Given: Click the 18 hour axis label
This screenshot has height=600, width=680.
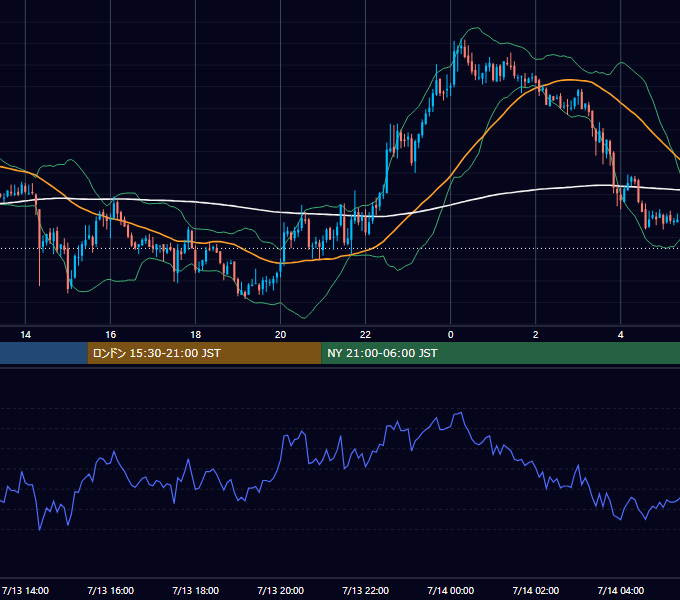Looking at the screenshot, I should [x=196, y=335].
